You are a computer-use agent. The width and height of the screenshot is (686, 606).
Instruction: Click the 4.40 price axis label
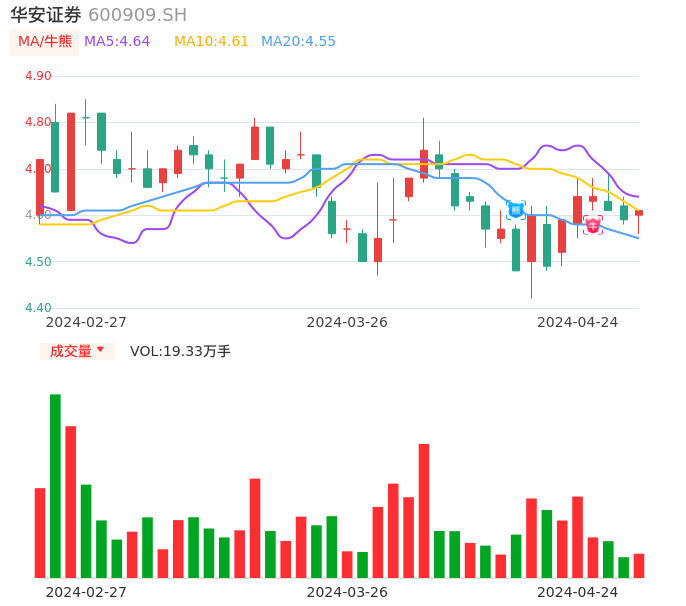tap(38, 308)
